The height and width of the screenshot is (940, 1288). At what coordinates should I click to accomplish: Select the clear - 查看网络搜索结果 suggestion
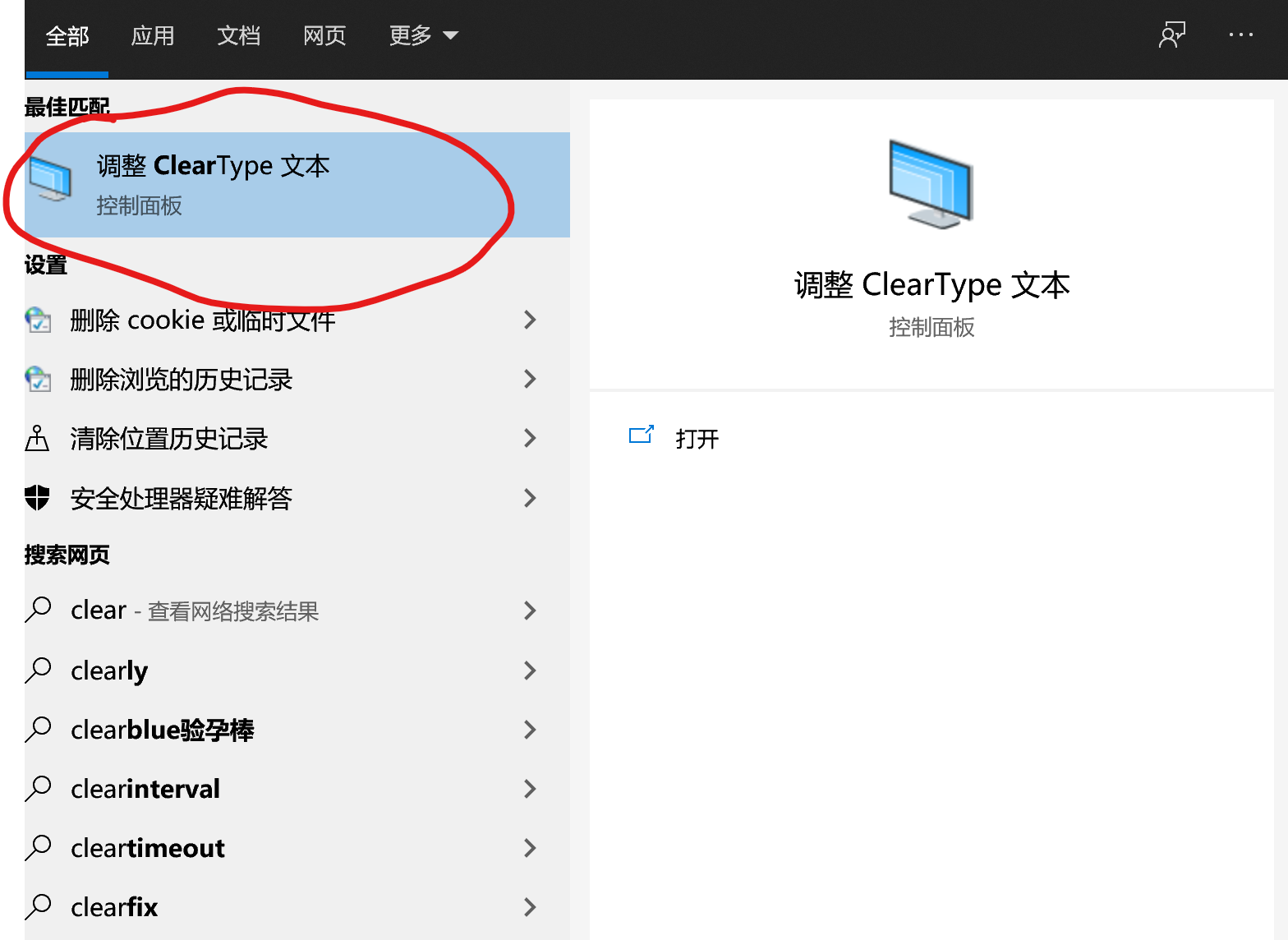(297, 611)
